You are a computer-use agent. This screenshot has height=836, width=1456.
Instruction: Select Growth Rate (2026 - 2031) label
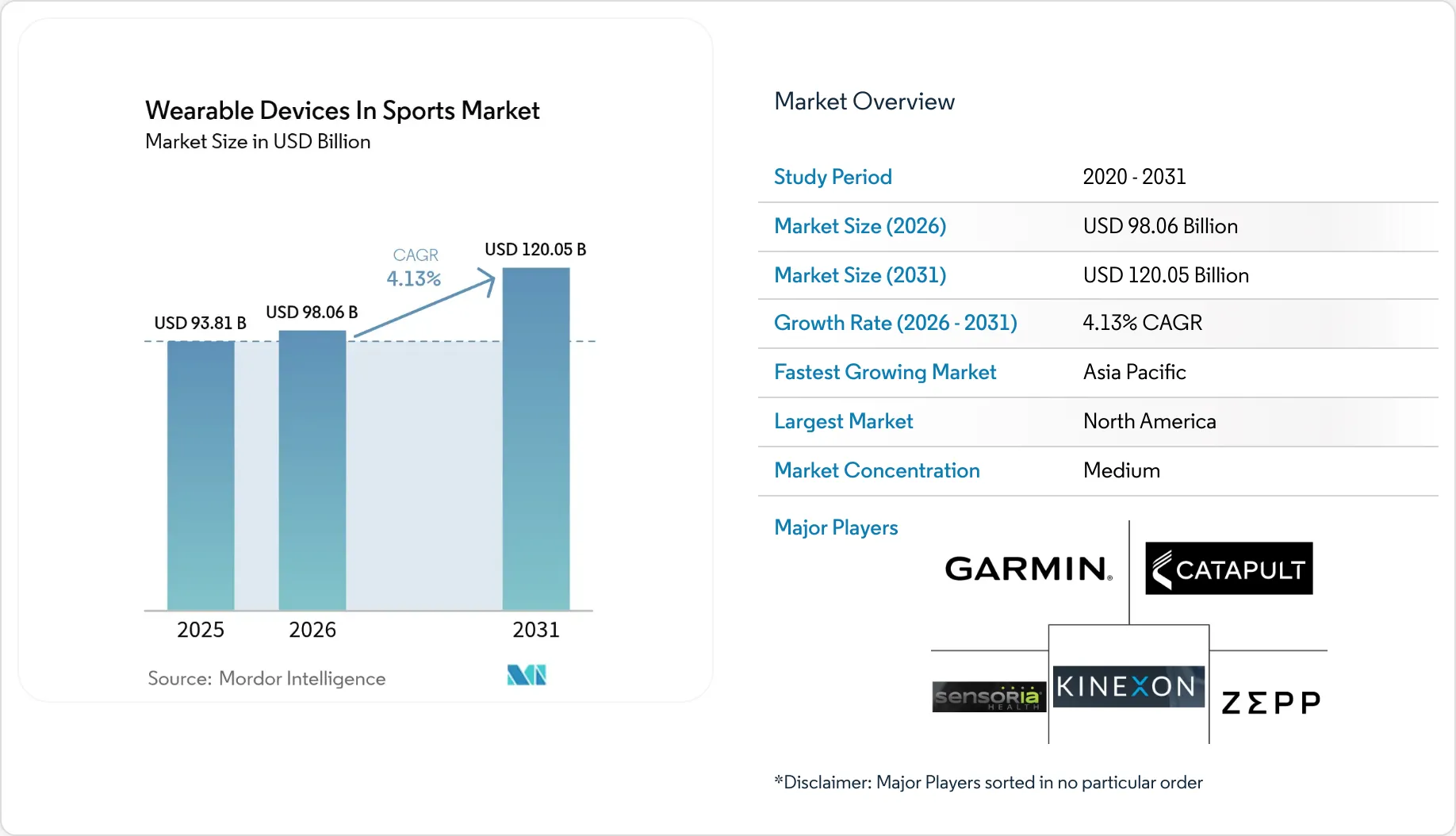(x=895, y=323)
